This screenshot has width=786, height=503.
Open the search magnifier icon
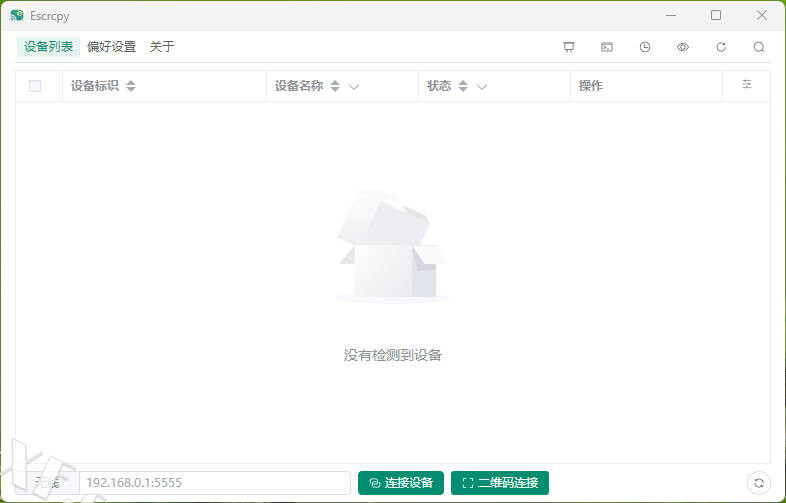[x=759, y=47]
